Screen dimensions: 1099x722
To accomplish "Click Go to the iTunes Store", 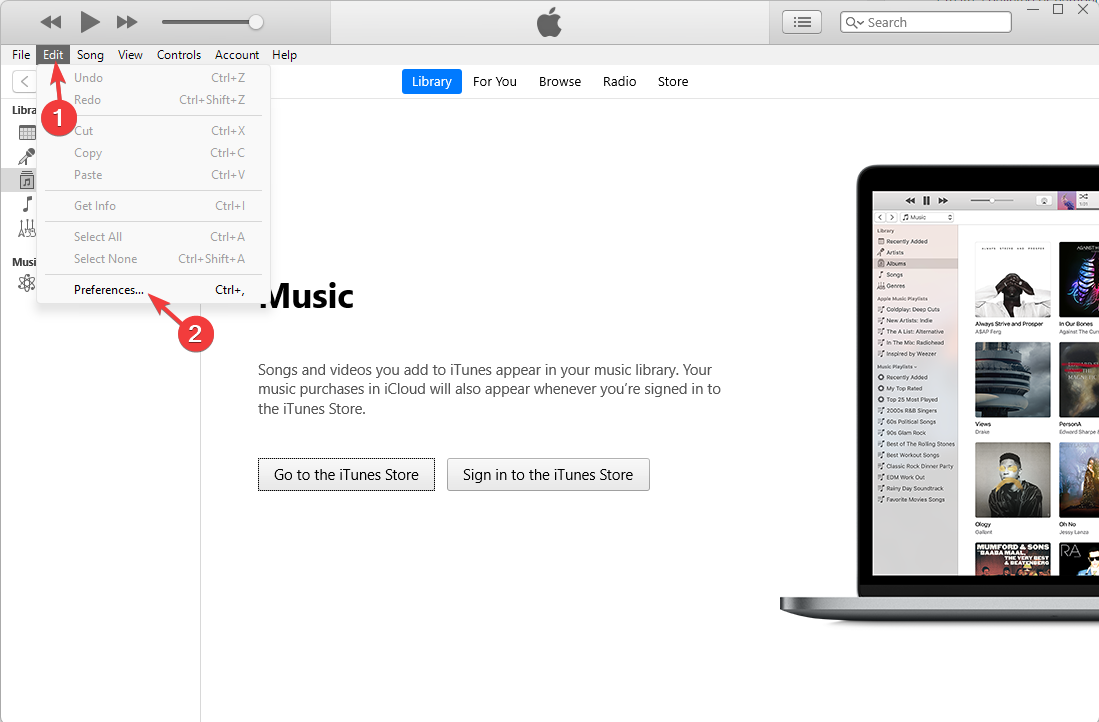I will click(346, 474).
